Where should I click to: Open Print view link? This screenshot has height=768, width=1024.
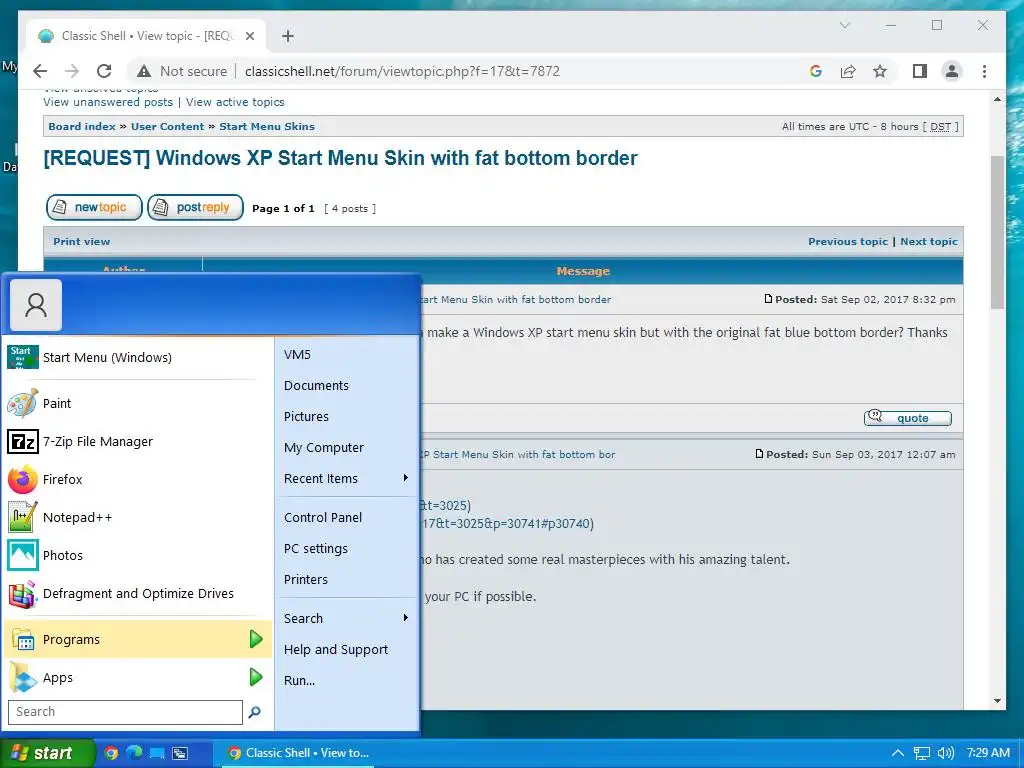coord(82,242)
